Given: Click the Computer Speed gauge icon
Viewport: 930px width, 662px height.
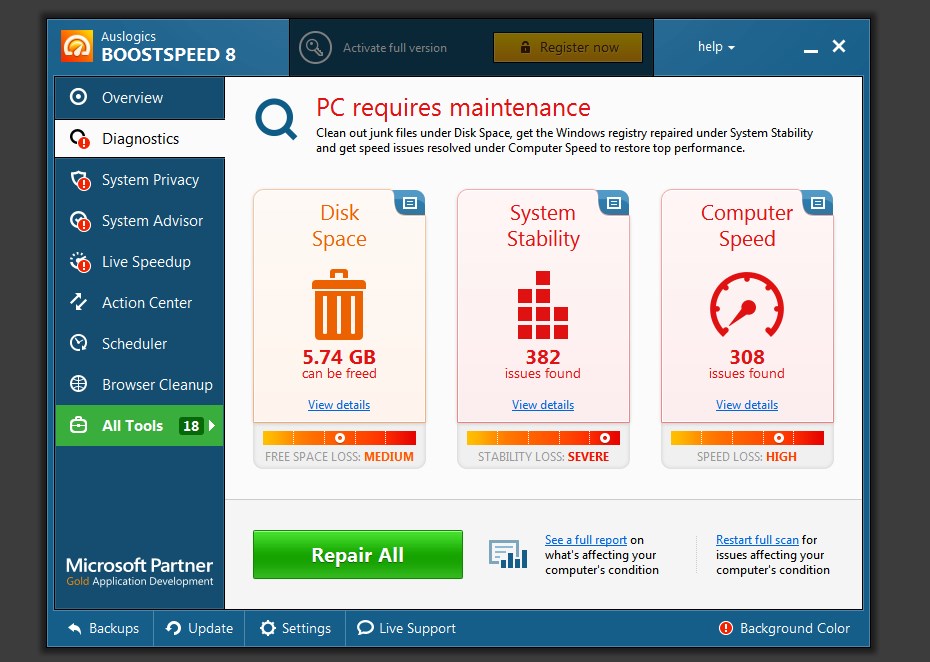Looking at the screenshot, I should (x=746, y=305).
